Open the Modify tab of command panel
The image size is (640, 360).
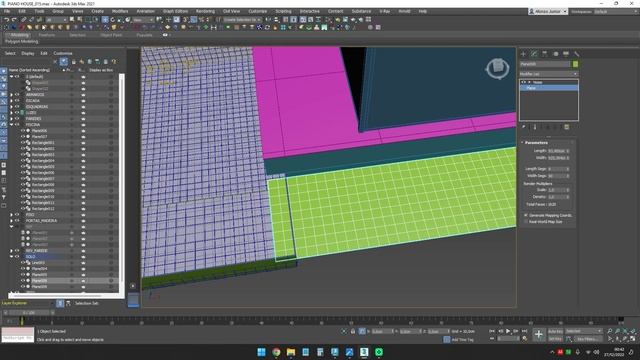point(534,54)
